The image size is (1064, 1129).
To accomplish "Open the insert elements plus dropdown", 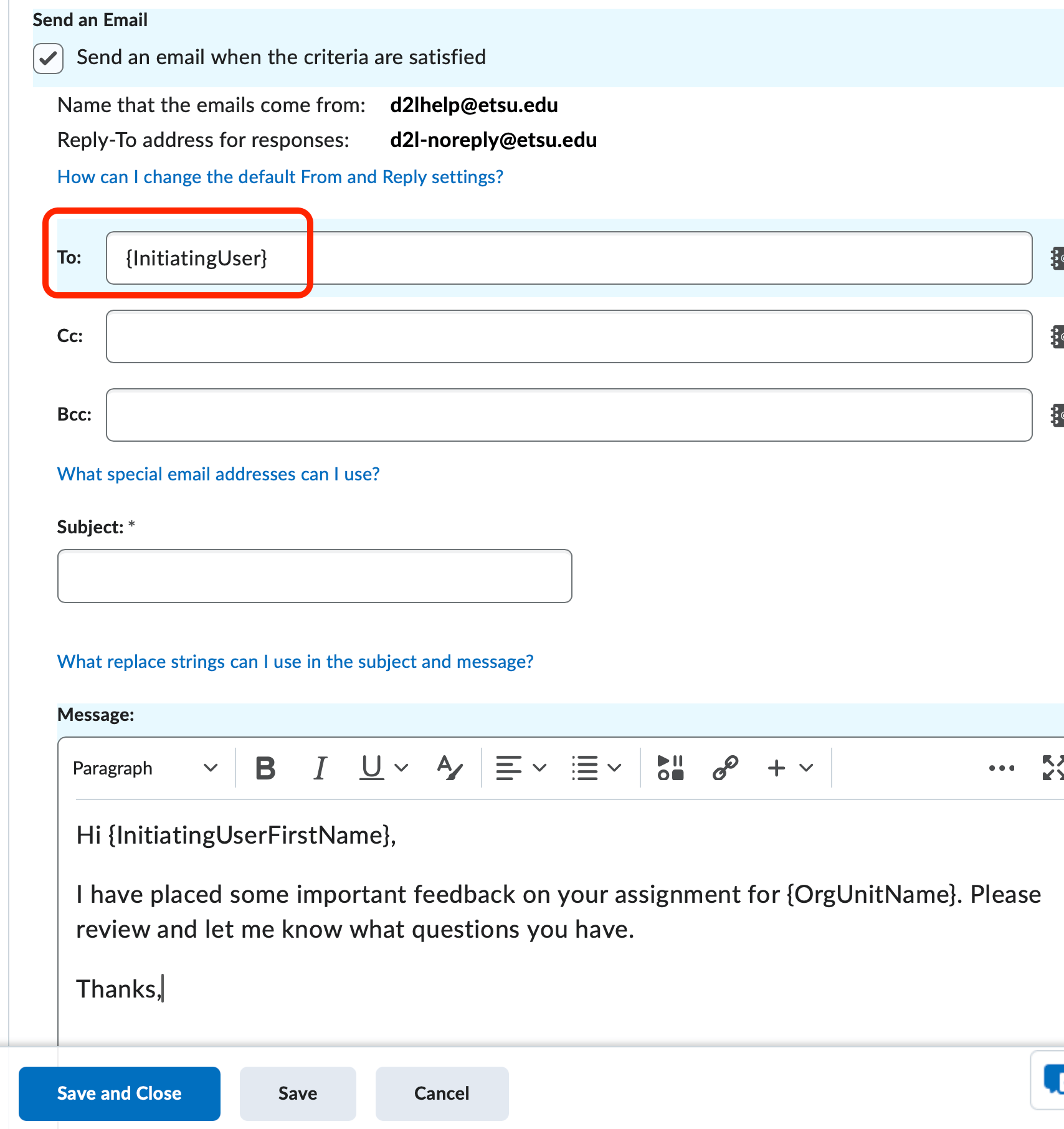I will (x=806, y=768).
